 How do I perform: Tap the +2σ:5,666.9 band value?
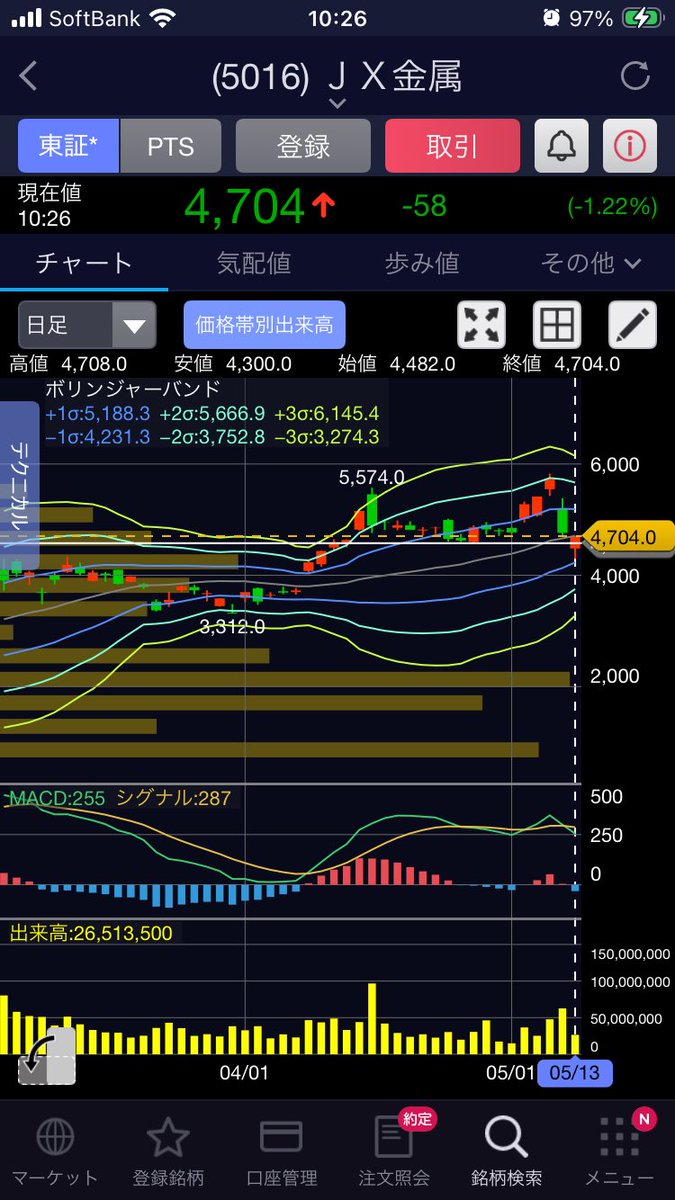coord(210,413)
